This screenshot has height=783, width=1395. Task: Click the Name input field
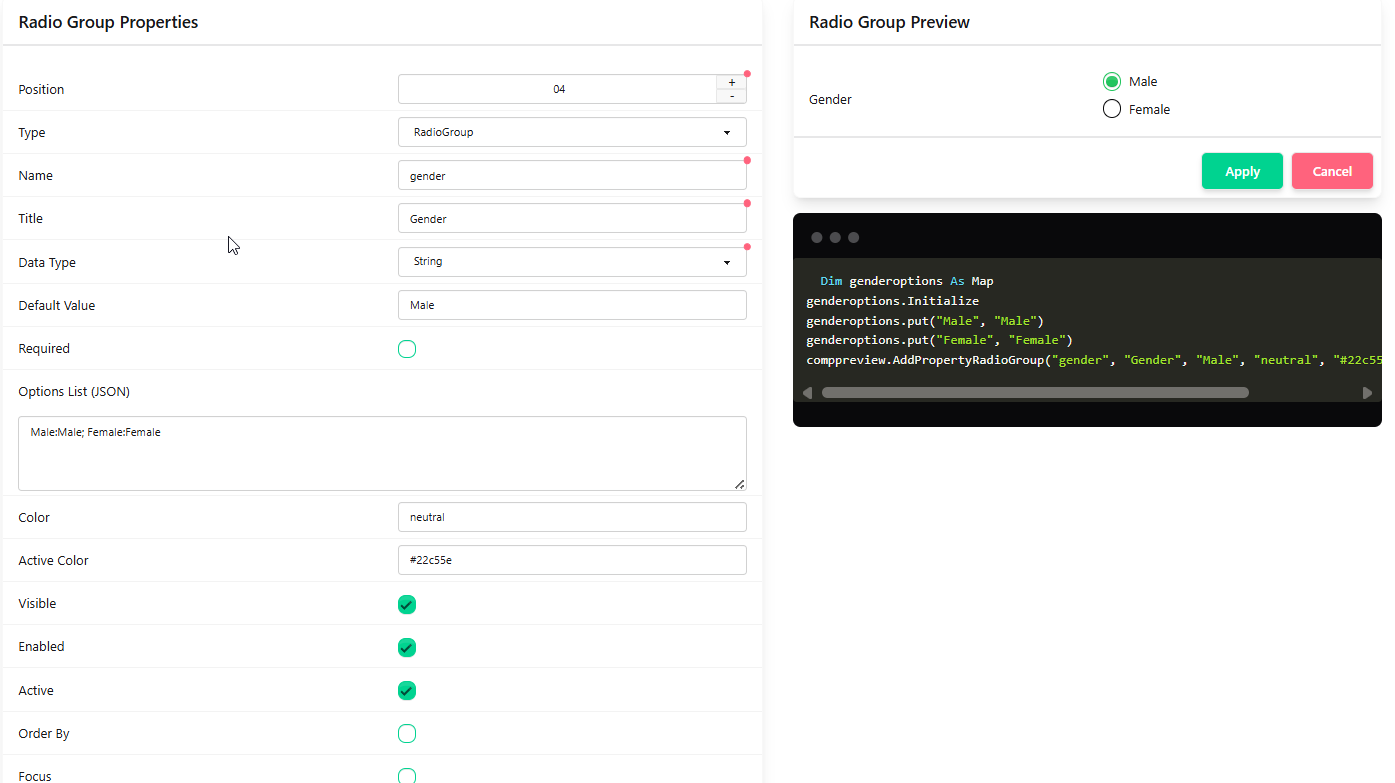[572, 175]
